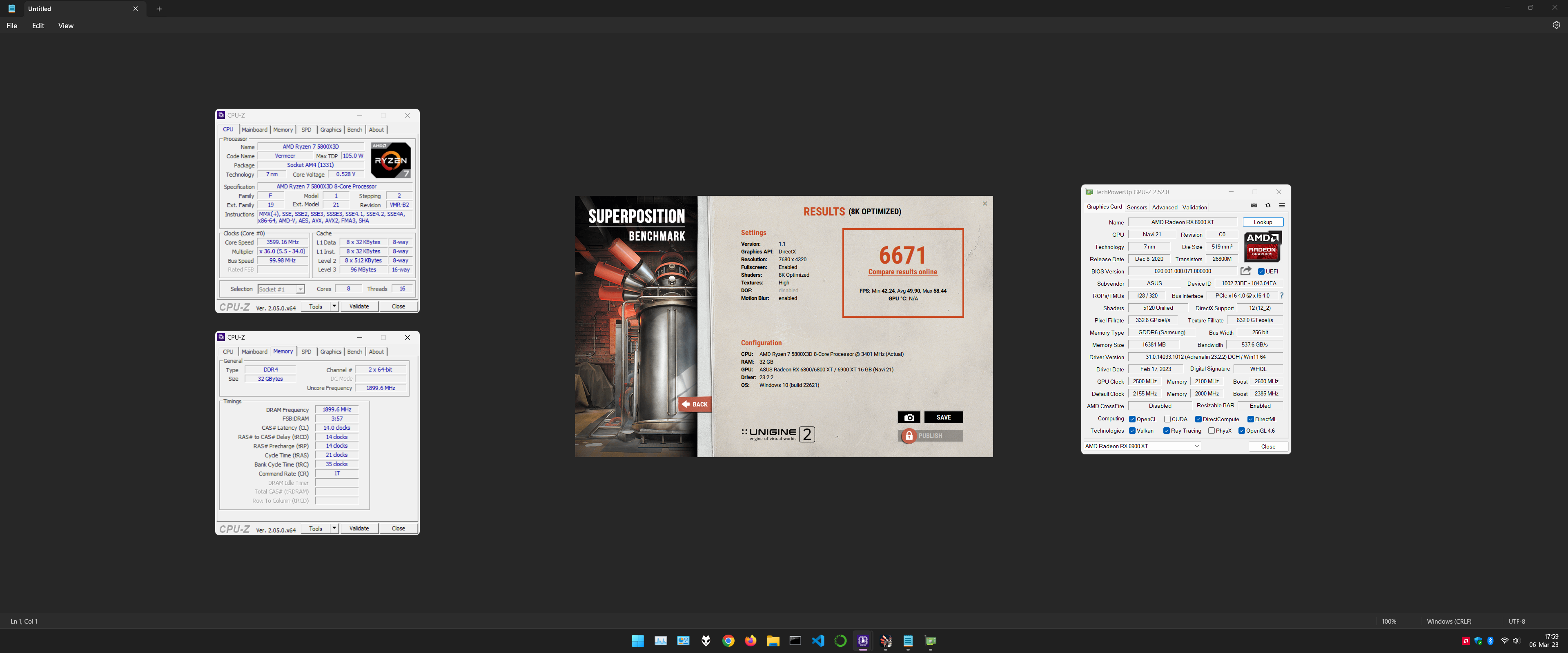Click GPU-Z refresh icon
The width and height of the screenshot is (1568, 653).
(1268, 206)
